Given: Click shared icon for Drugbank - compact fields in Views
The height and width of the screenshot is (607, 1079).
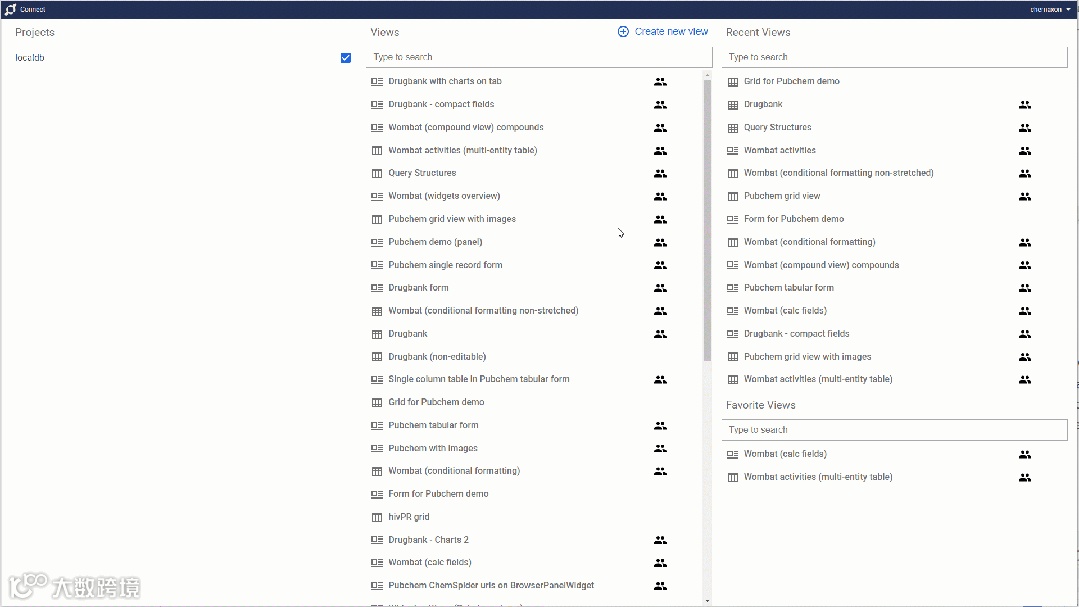Looking at the screenshot, I should pos(660,105).
